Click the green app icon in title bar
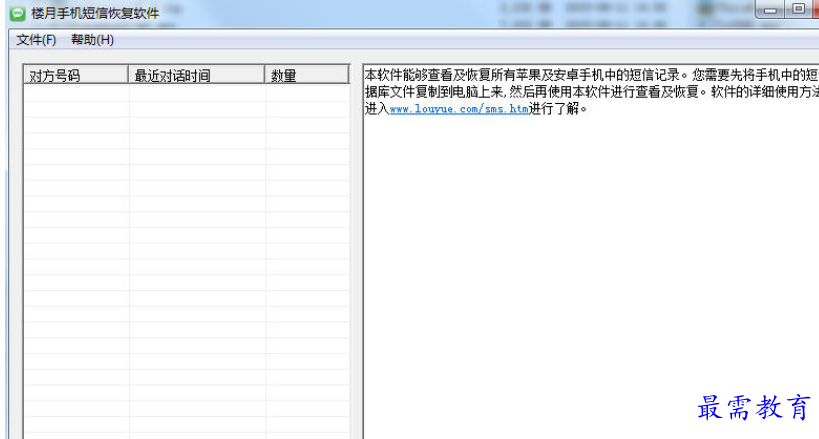This screenshot has height=439, width=819. 17,13
